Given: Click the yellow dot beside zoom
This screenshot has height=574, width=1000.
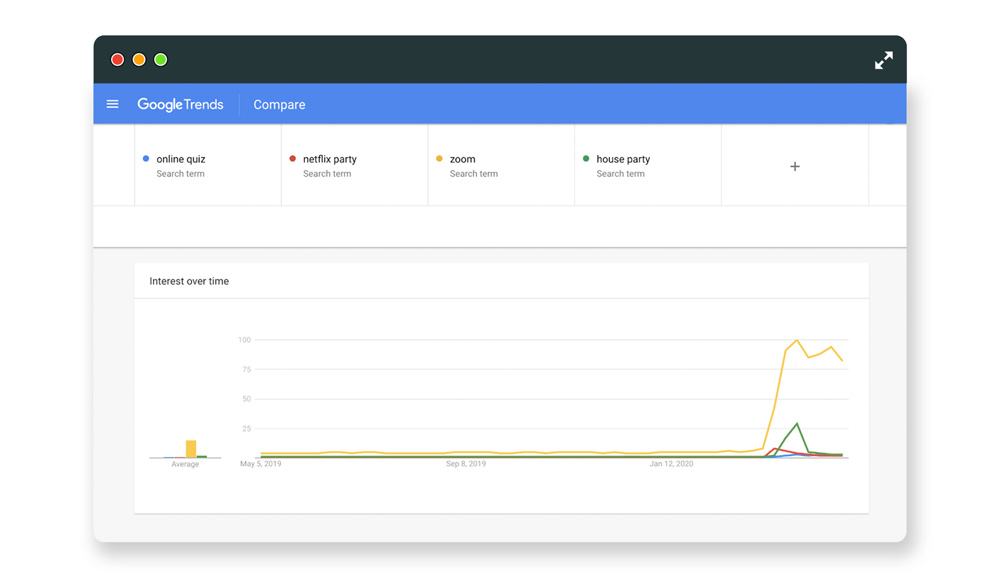Looking at the screenshot, I should click(x=439, y=159).
